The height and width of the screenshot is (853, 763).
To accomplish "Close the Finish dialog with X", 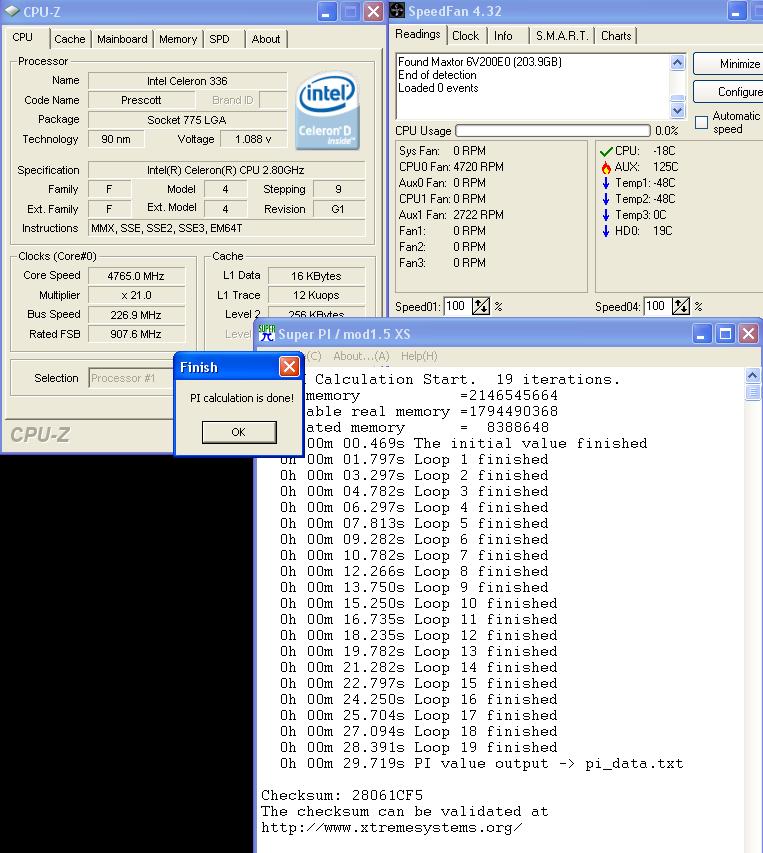I will [289, 367].
